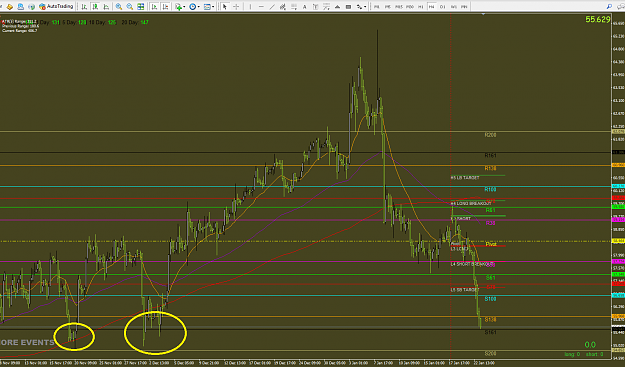
Task: Click the 'short: 0' readout
Action: pos(594,354)
